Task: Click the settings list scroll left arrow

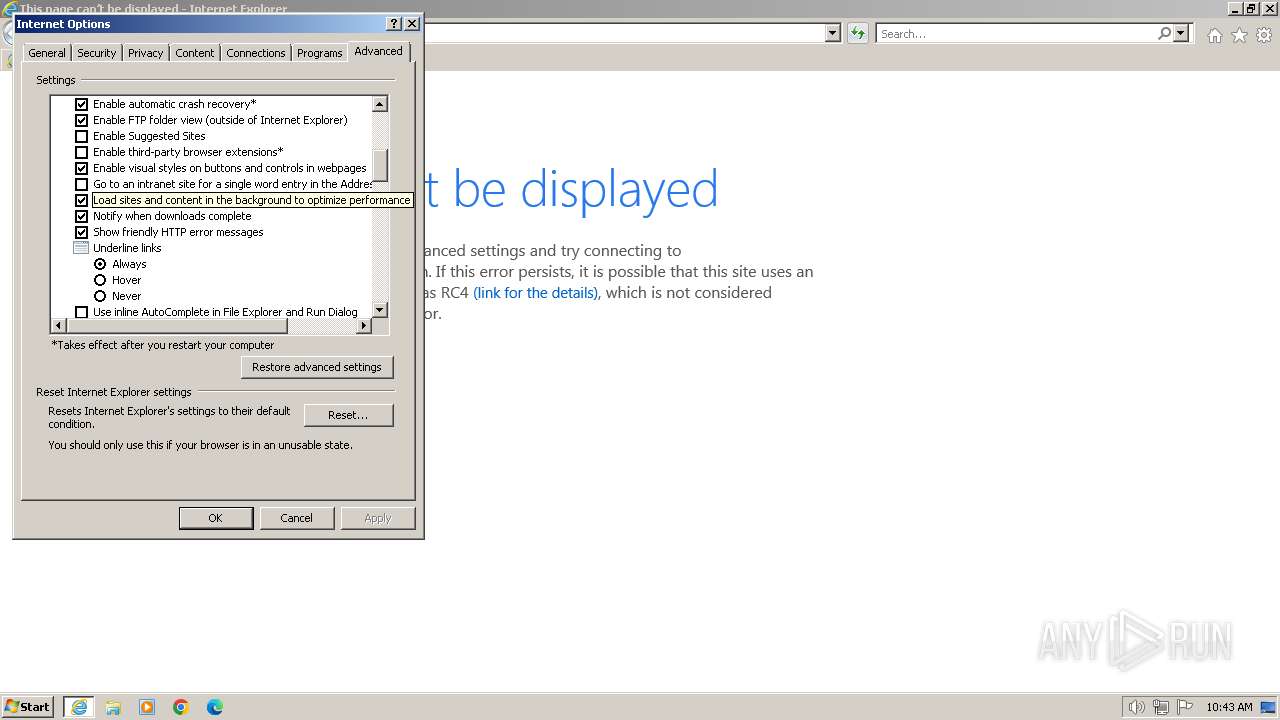Action: click(58, 326)
